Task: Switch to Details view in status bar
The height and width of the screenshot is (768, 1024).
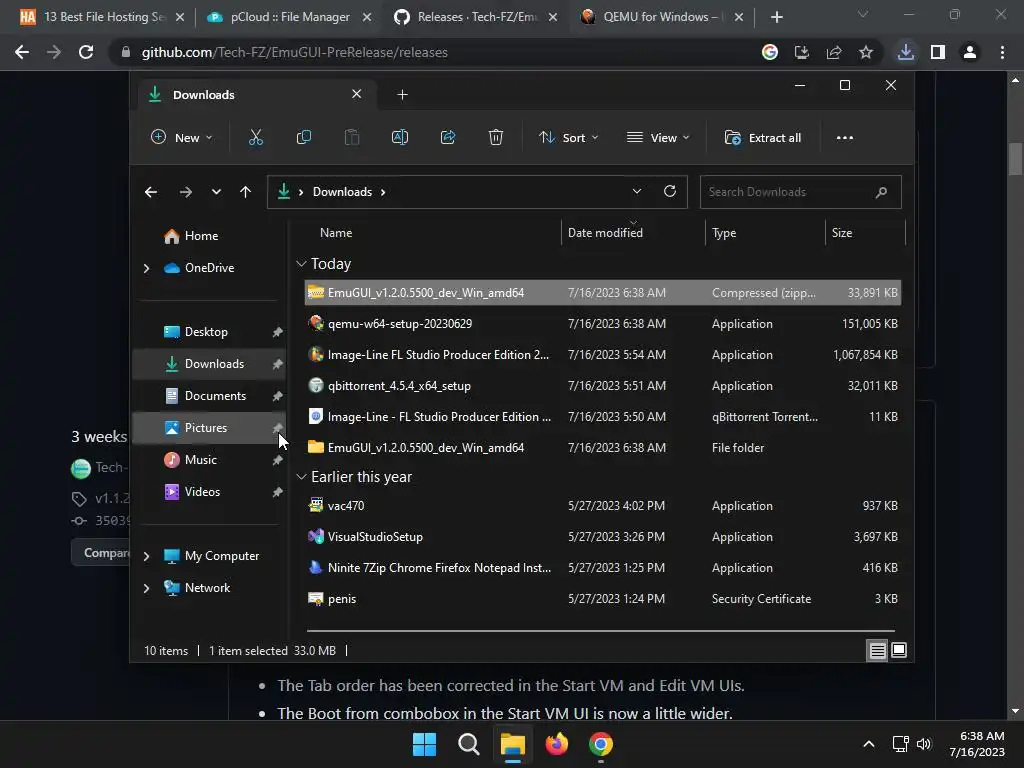Action: point(878,650)
